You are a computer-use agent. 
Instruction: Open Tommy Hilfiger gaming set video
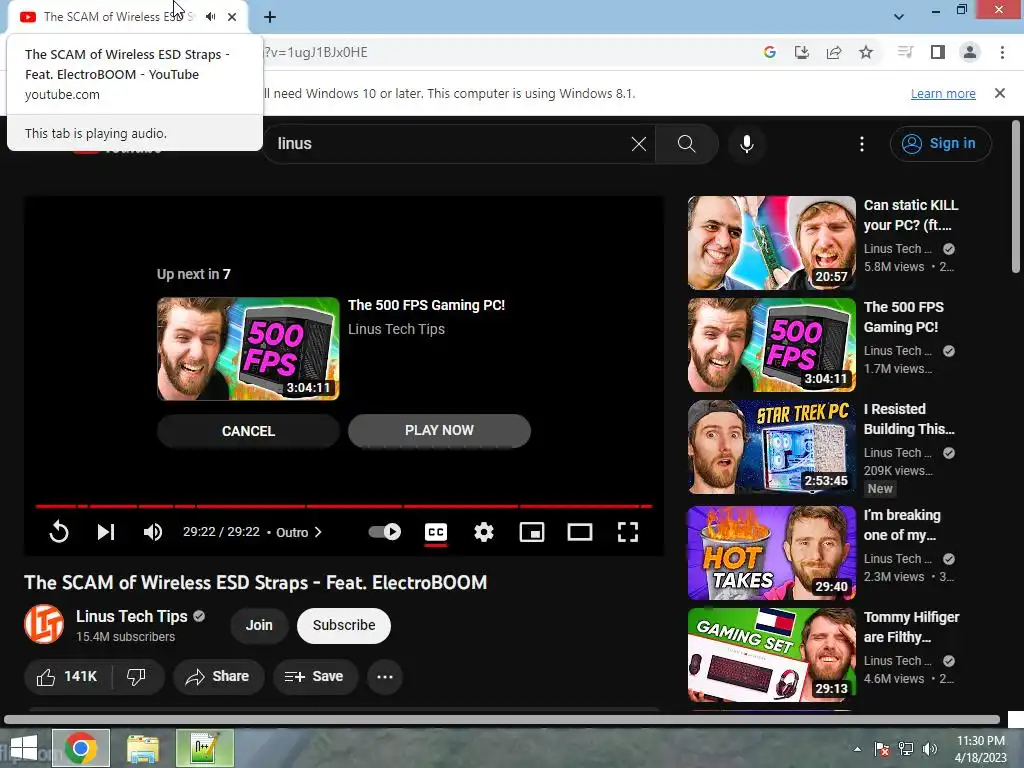(772, 654)
